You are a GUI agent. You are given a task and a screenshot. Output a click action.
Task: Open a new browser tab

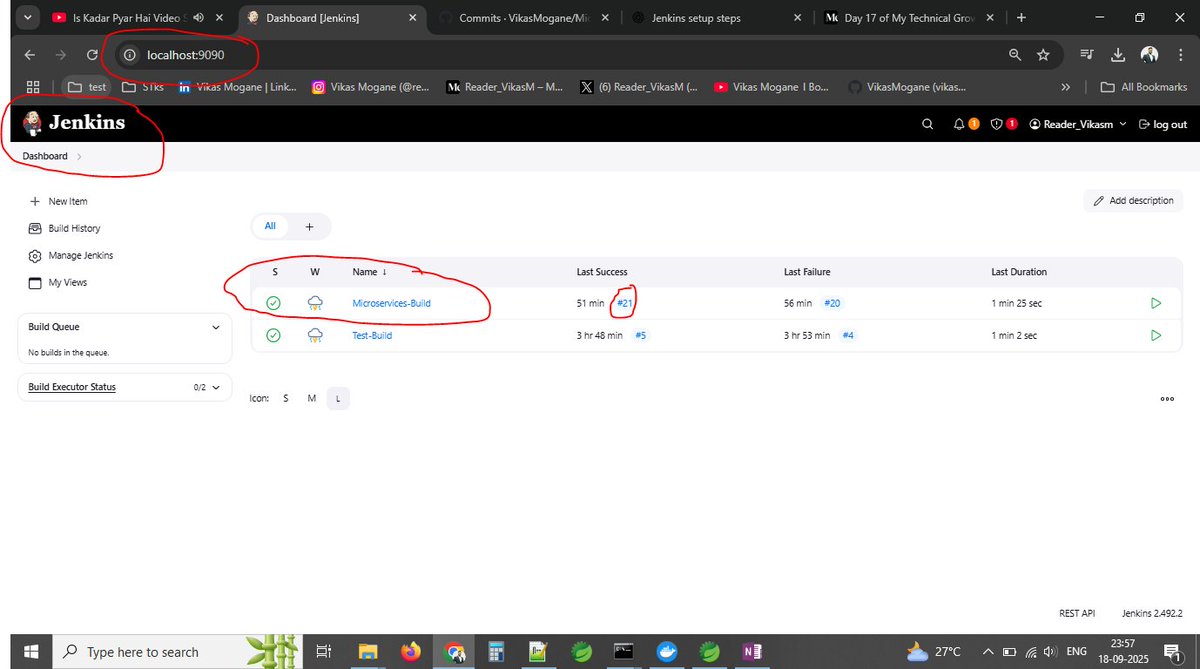pyautogui.click(x=1021, y=18)
